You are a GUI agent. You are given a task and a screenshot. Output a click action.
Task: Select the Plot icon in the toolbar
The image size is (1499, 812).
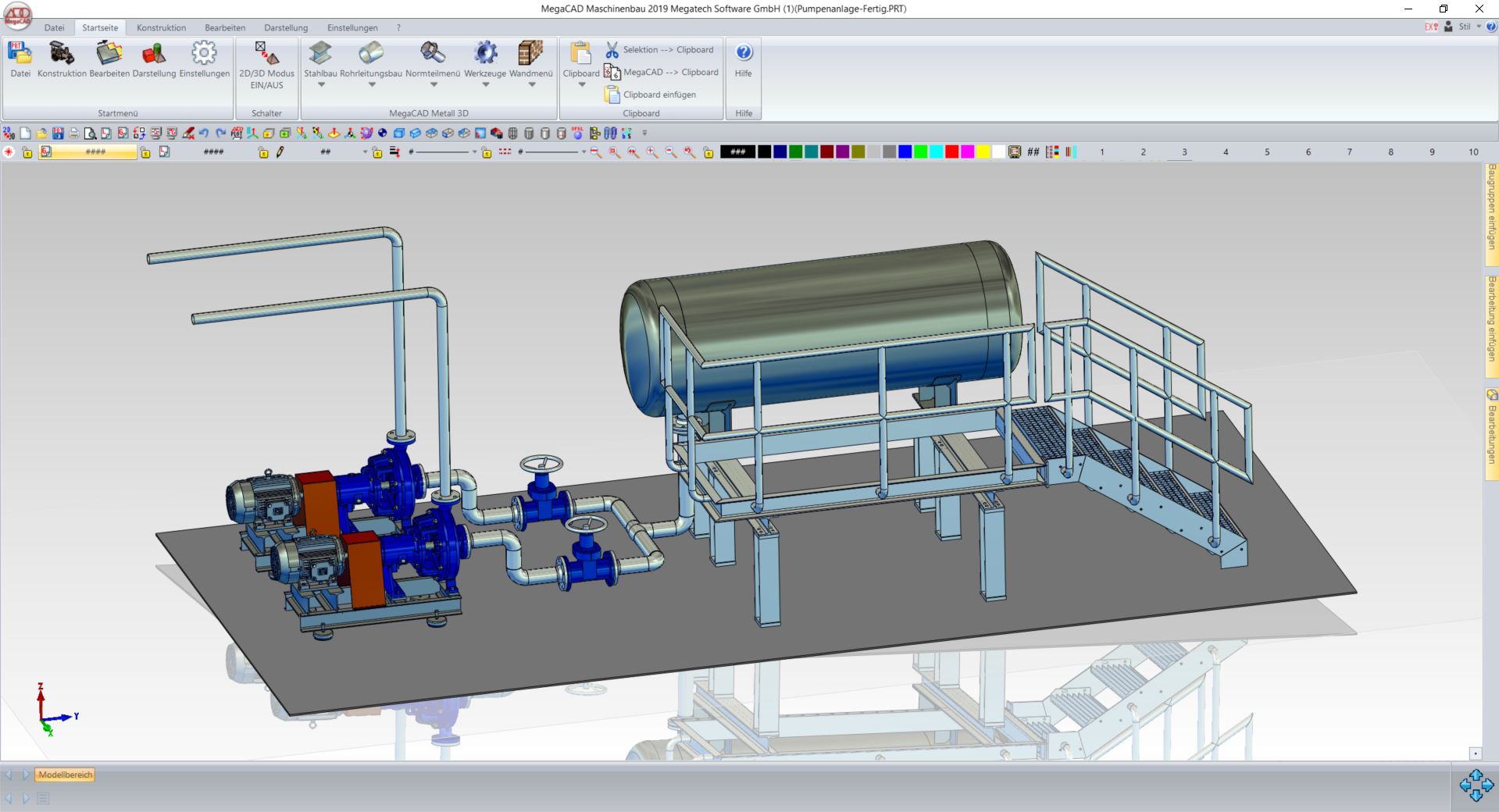(237, 134)
